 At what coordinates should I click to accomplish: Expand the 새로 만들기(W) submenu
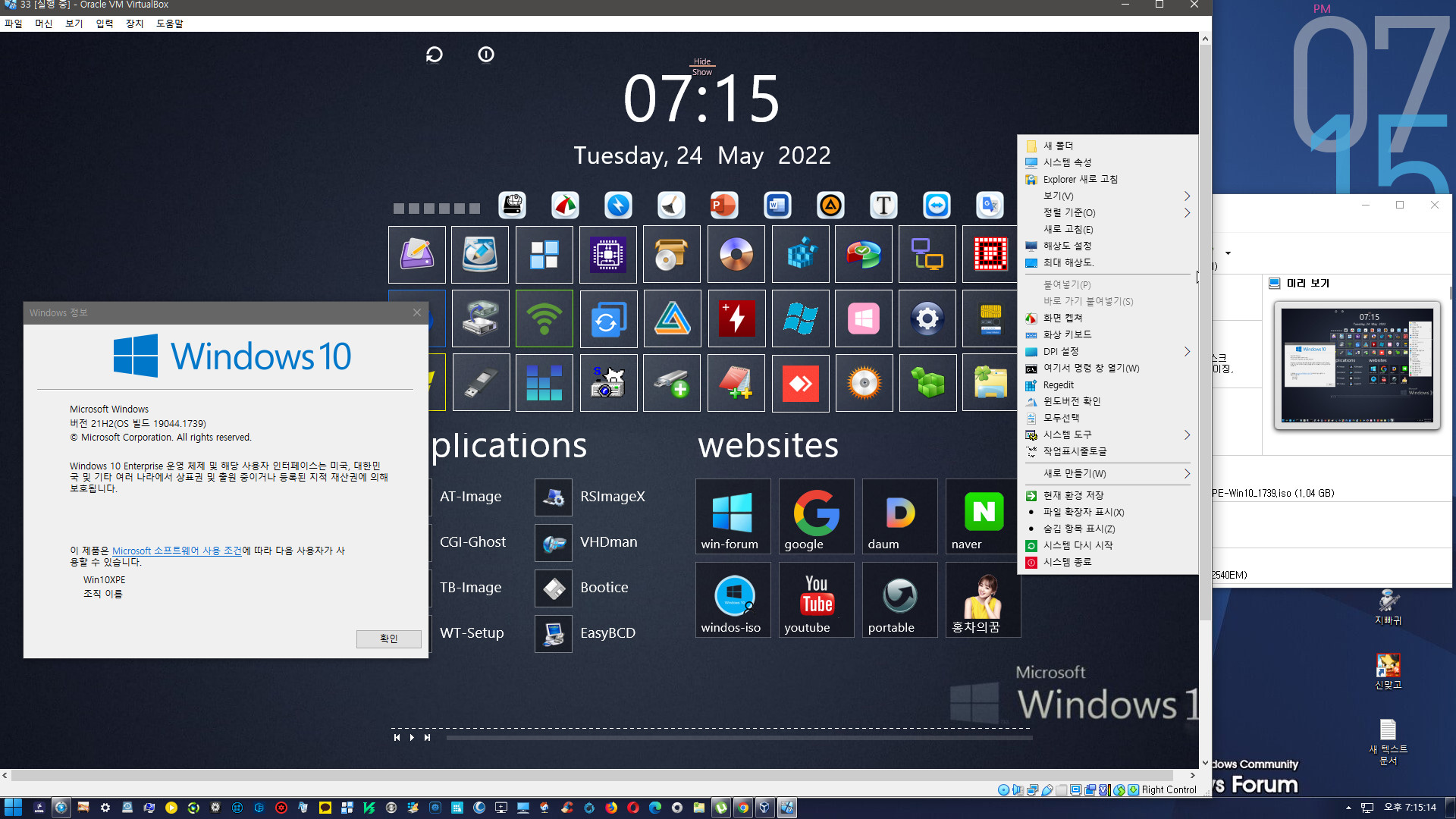[x=1107, y=473]
